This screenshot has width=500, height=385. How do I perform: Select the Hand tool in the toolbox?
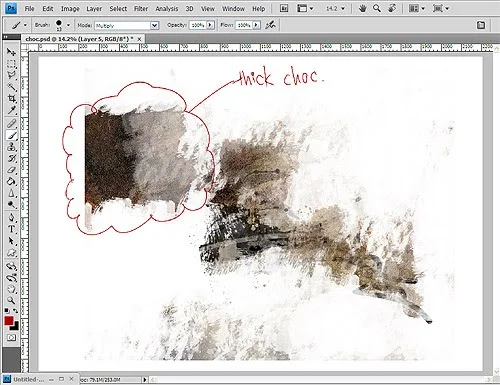pyautogui.click(x=11, y=289)
